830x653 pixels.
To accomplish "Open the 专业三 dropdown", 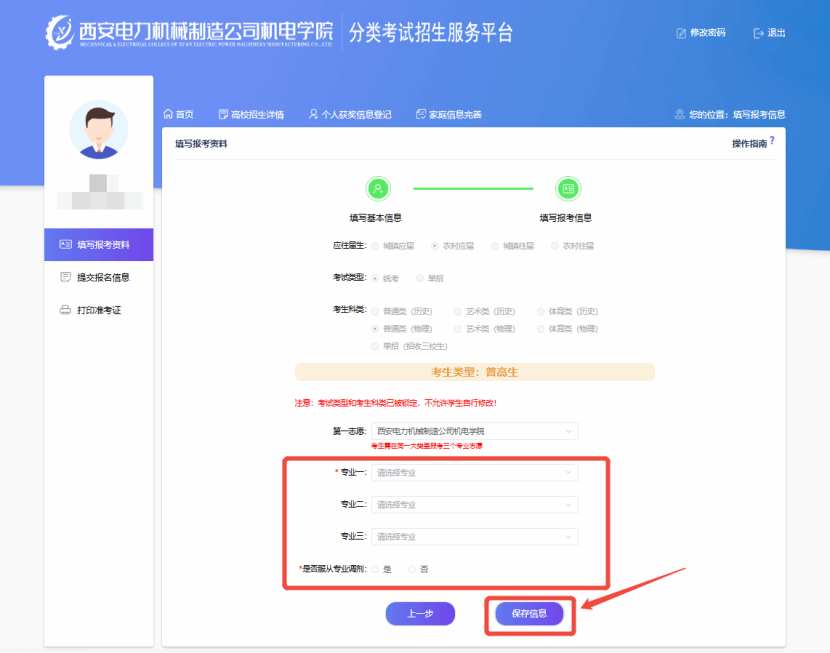I will click(x=474, y=537).
